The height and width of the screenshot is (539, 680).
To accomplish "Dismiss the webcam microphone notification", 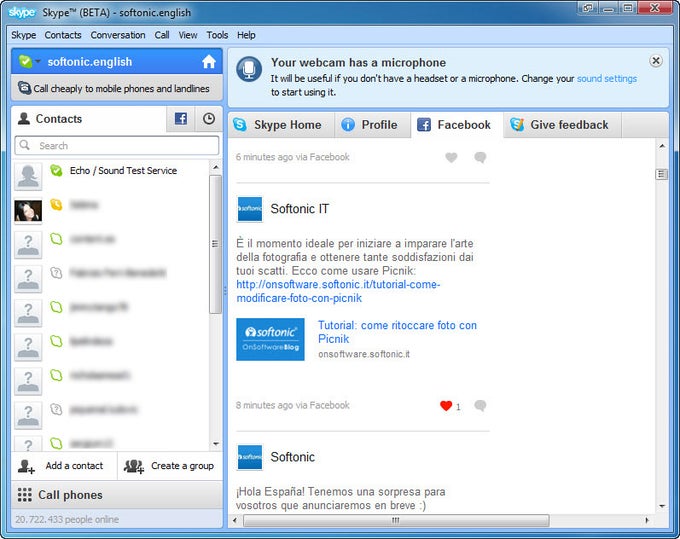I will 656,61.
